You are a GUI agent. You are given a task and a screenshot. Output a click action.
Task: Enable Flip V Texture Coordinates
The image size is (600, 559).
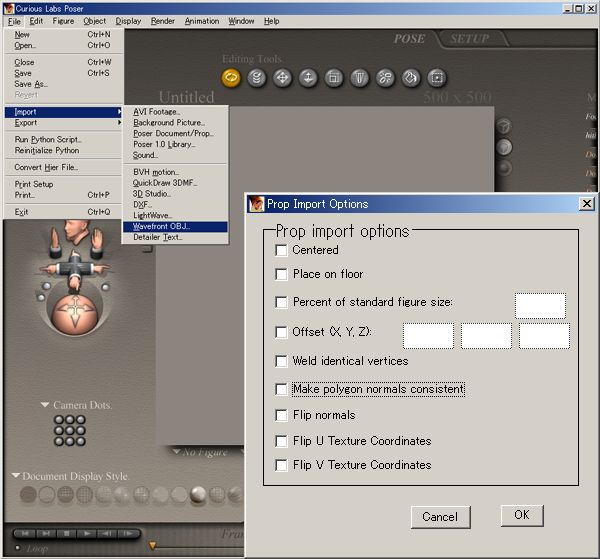[x=281, y=466]
